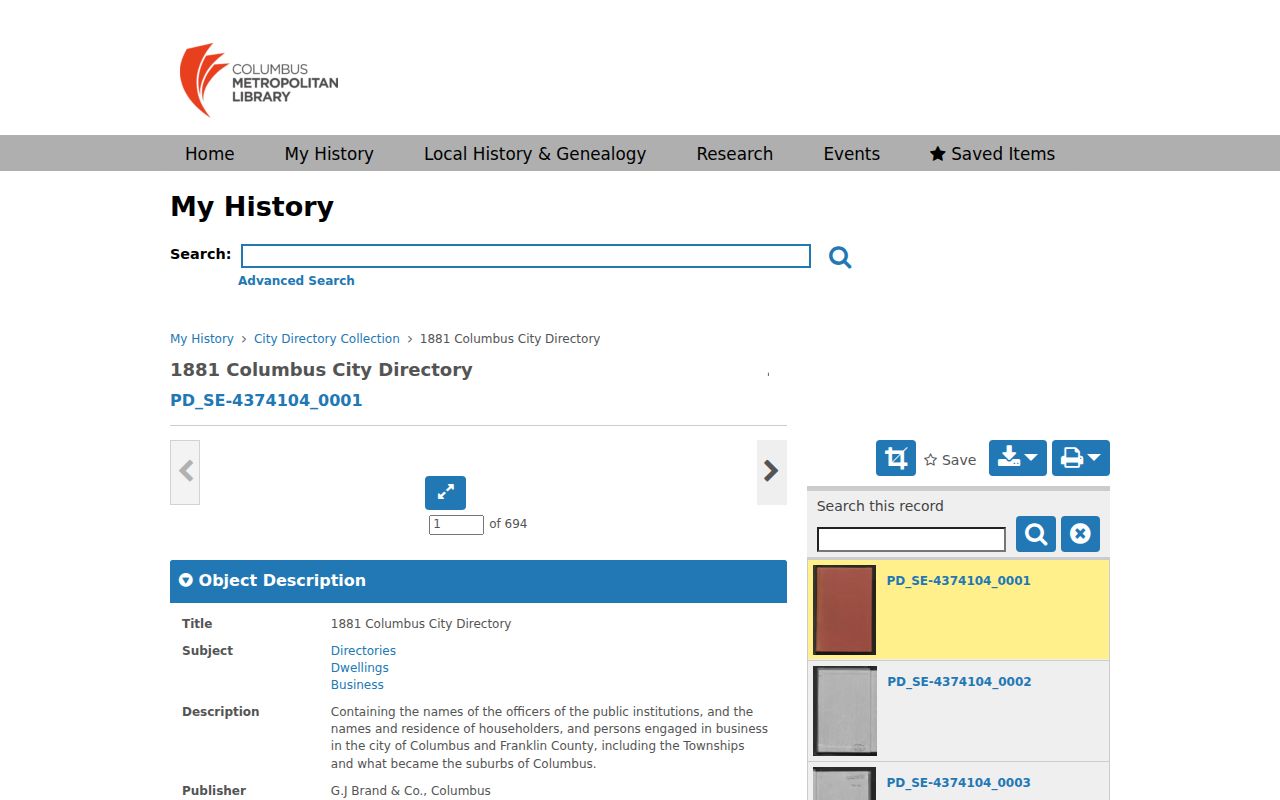Go to the next page arrow

tap(771, 471)
